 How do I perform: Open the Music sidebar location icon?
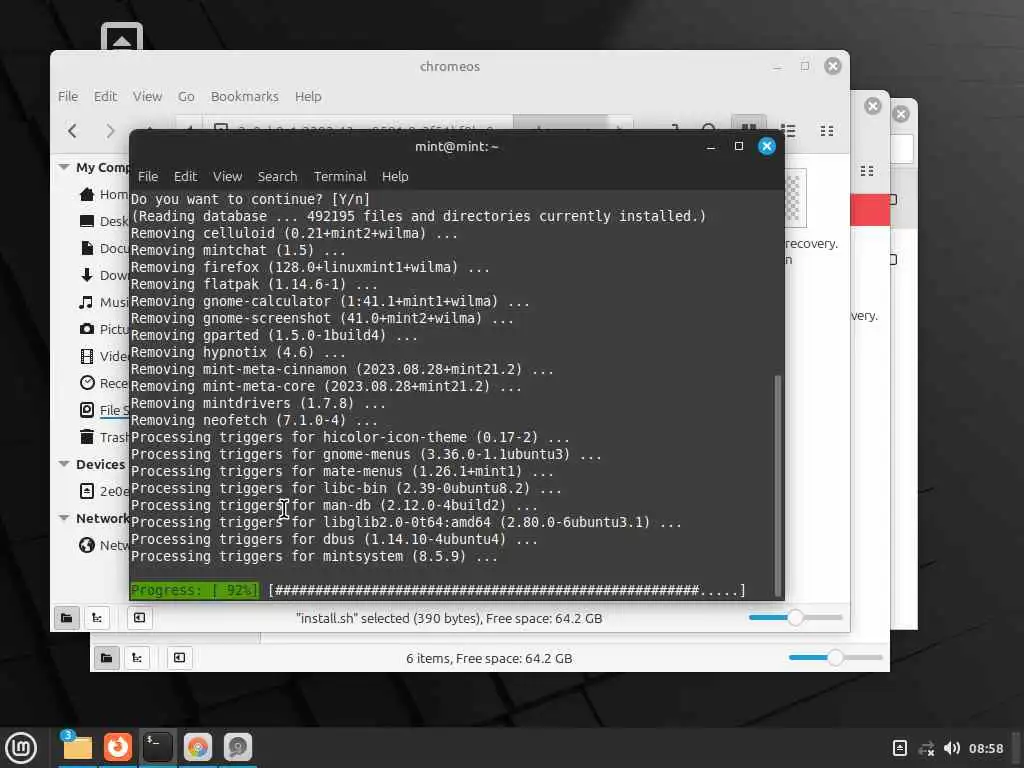pos(87,302)
